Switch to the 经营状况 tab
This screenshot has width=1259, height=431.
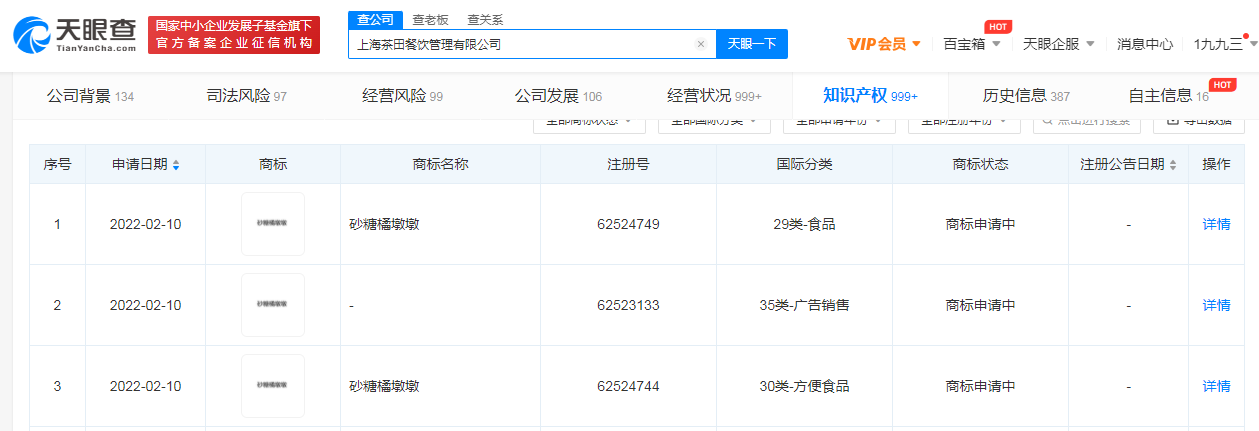pyautogui.click(x=714, y=96)
